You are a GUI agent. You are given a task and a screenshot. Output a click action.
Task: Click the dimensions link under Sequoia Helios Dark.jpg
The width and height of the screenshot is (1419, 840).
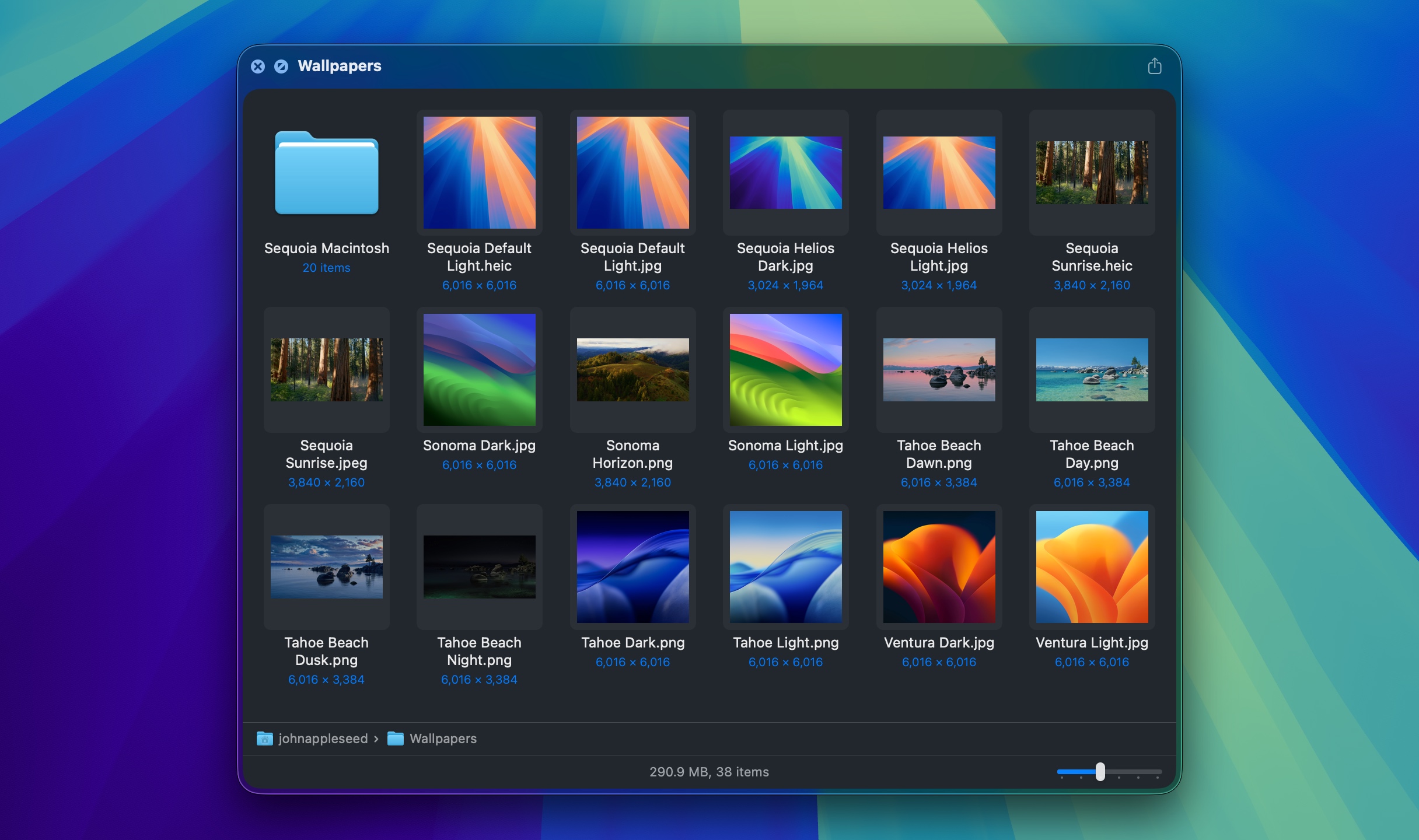(x=785, y=285)
